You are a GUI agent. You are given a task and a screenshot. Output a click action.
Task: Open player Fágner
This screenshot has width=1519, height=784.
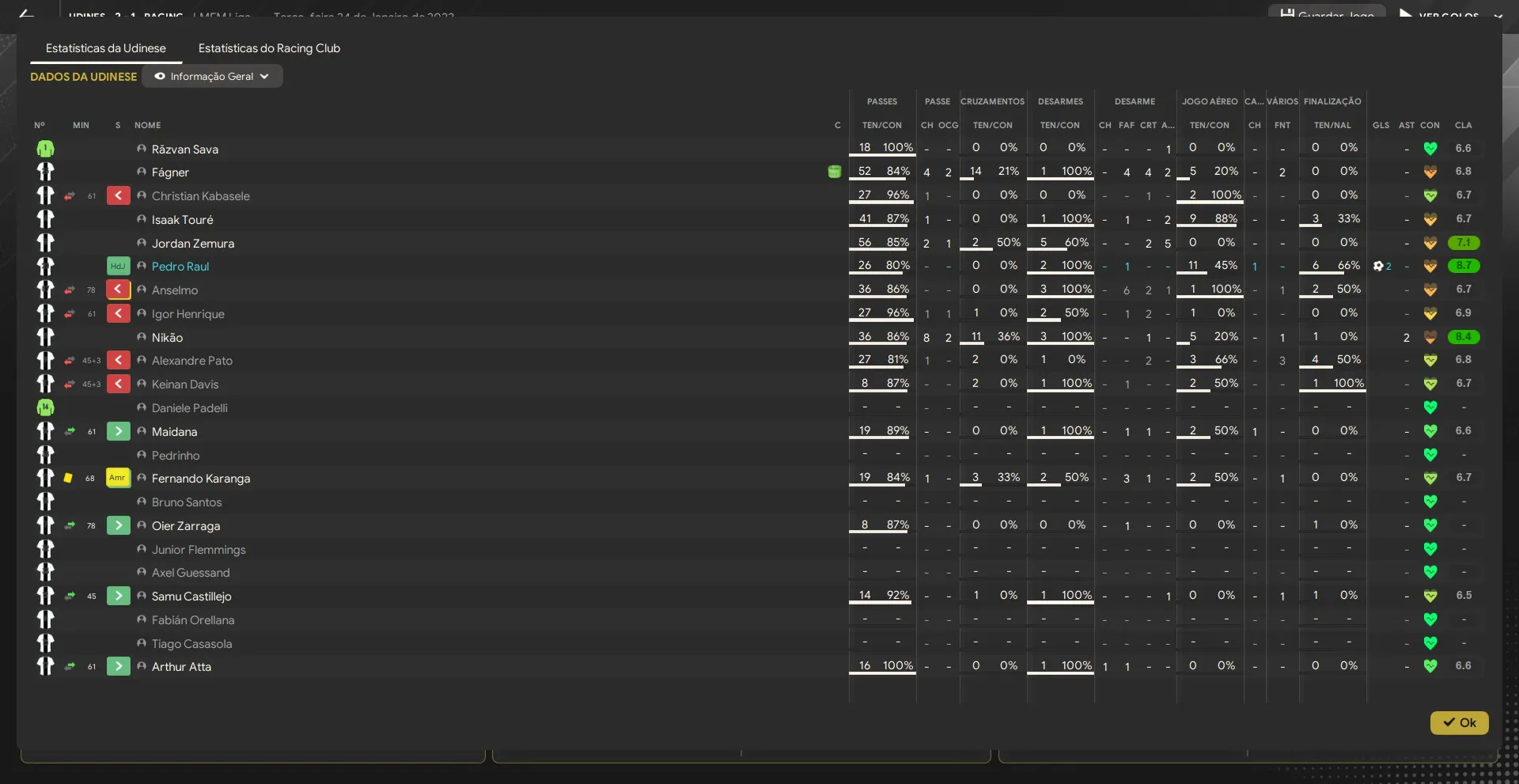[170, 172]
